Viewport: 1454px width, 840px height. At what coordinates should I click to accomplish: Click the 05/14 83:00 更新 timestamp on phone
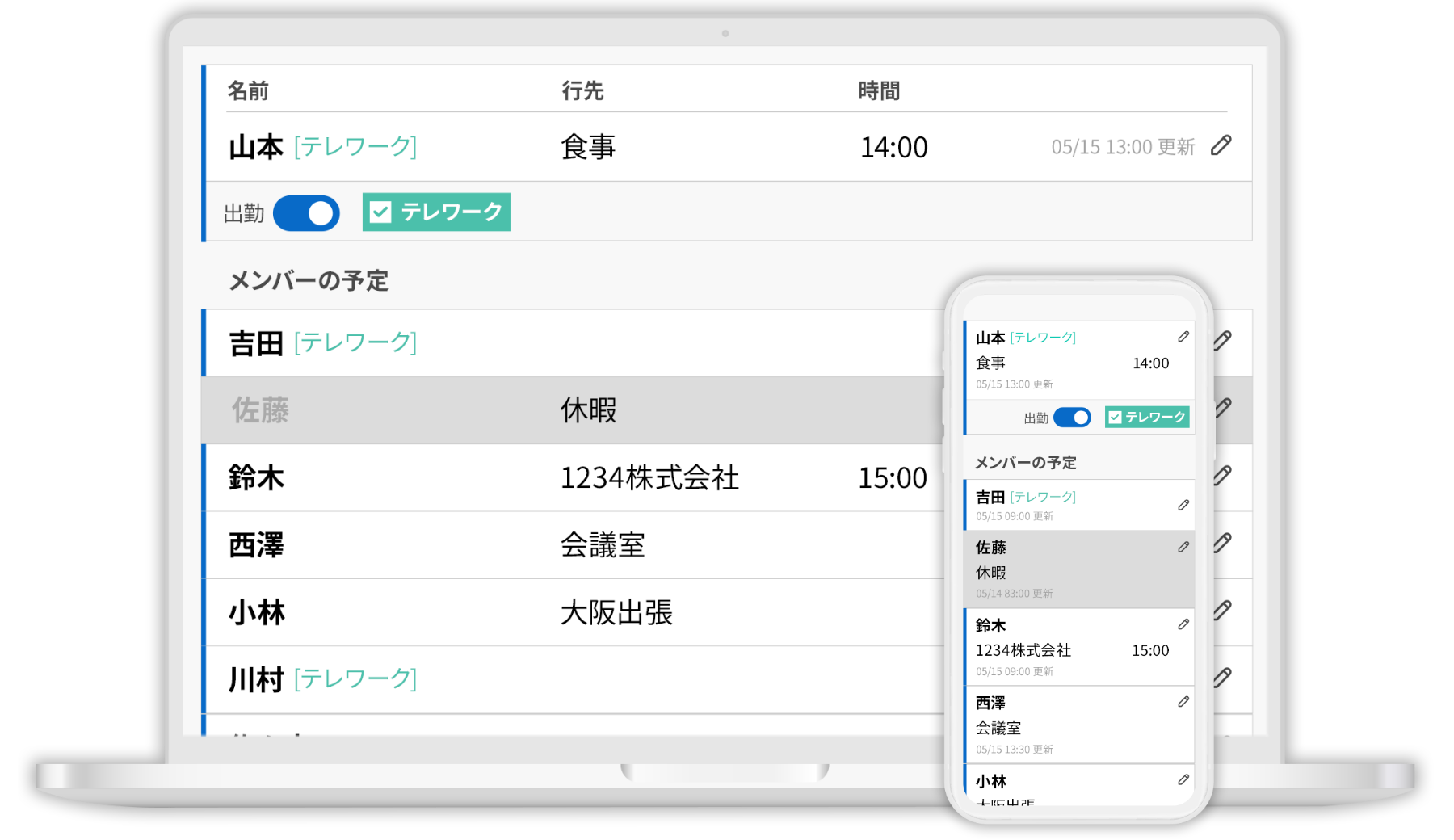click(x=1015, y=594)
